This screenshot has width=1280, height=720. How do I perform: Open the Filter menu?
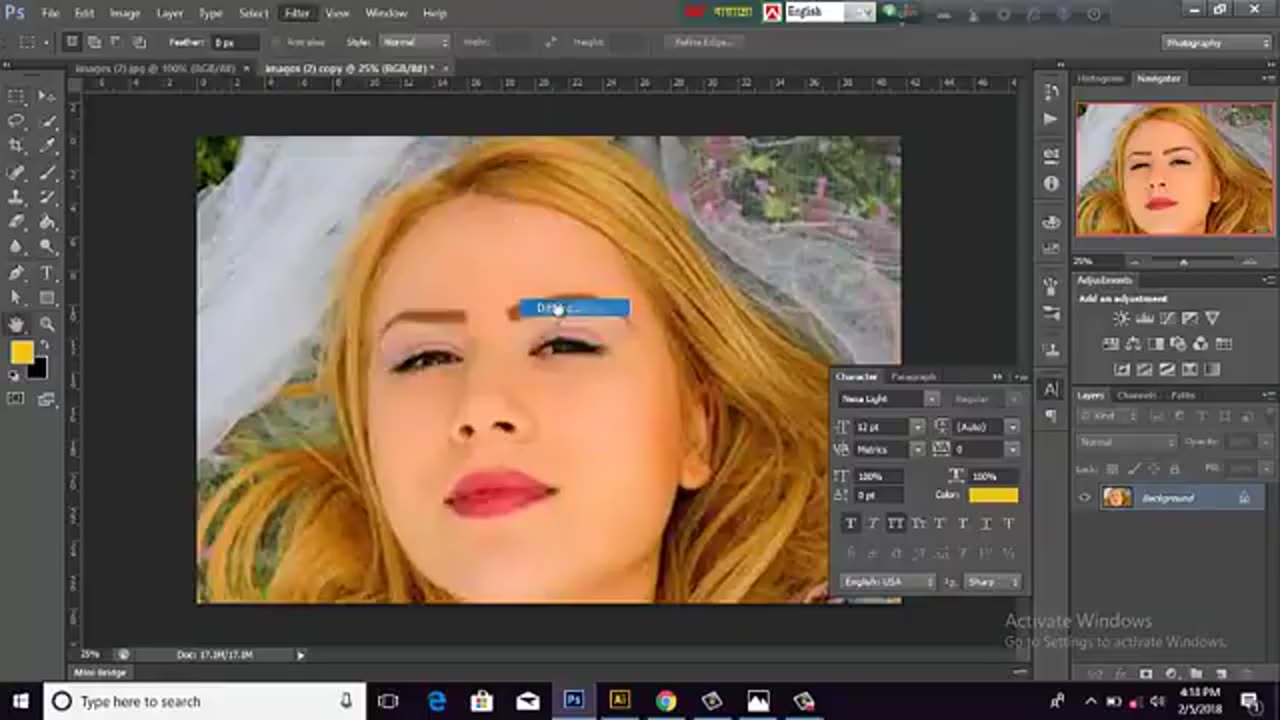pyautogui.click(x=297, y=13)
